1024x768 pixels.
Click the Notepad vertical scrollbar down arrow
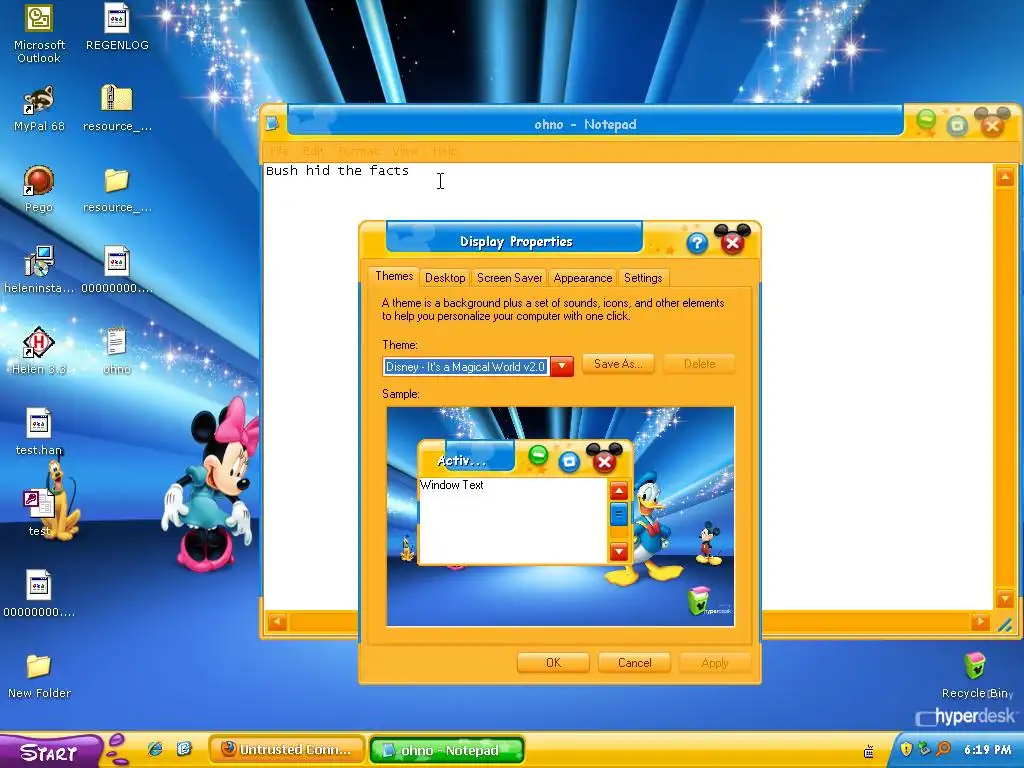point(1004,598)
